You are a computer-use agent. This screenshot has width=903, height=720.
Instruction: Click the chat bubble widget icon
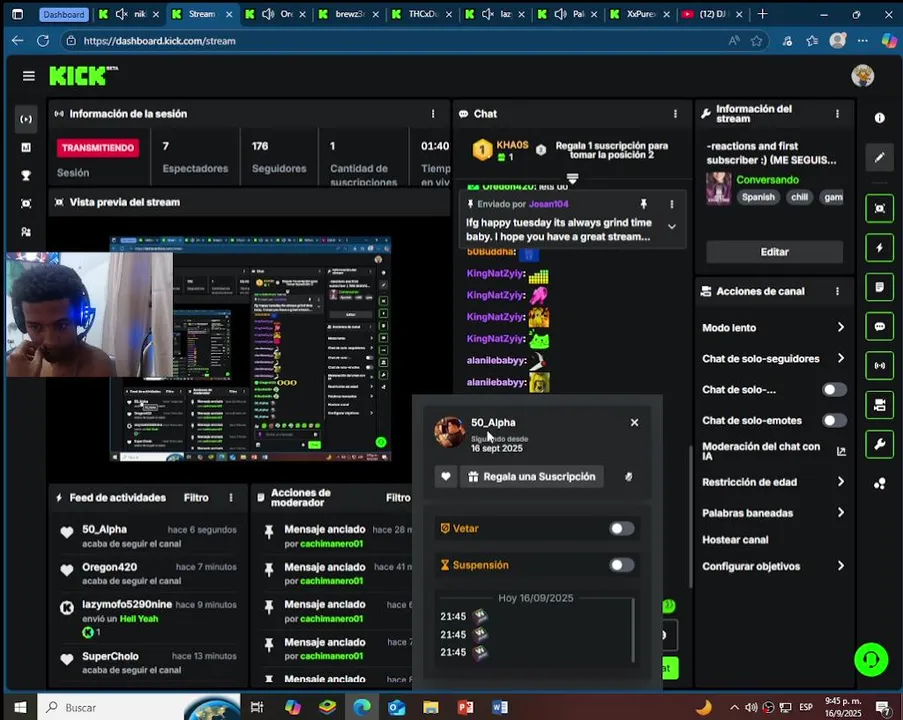pyautogui.click(x=879, y=326)
